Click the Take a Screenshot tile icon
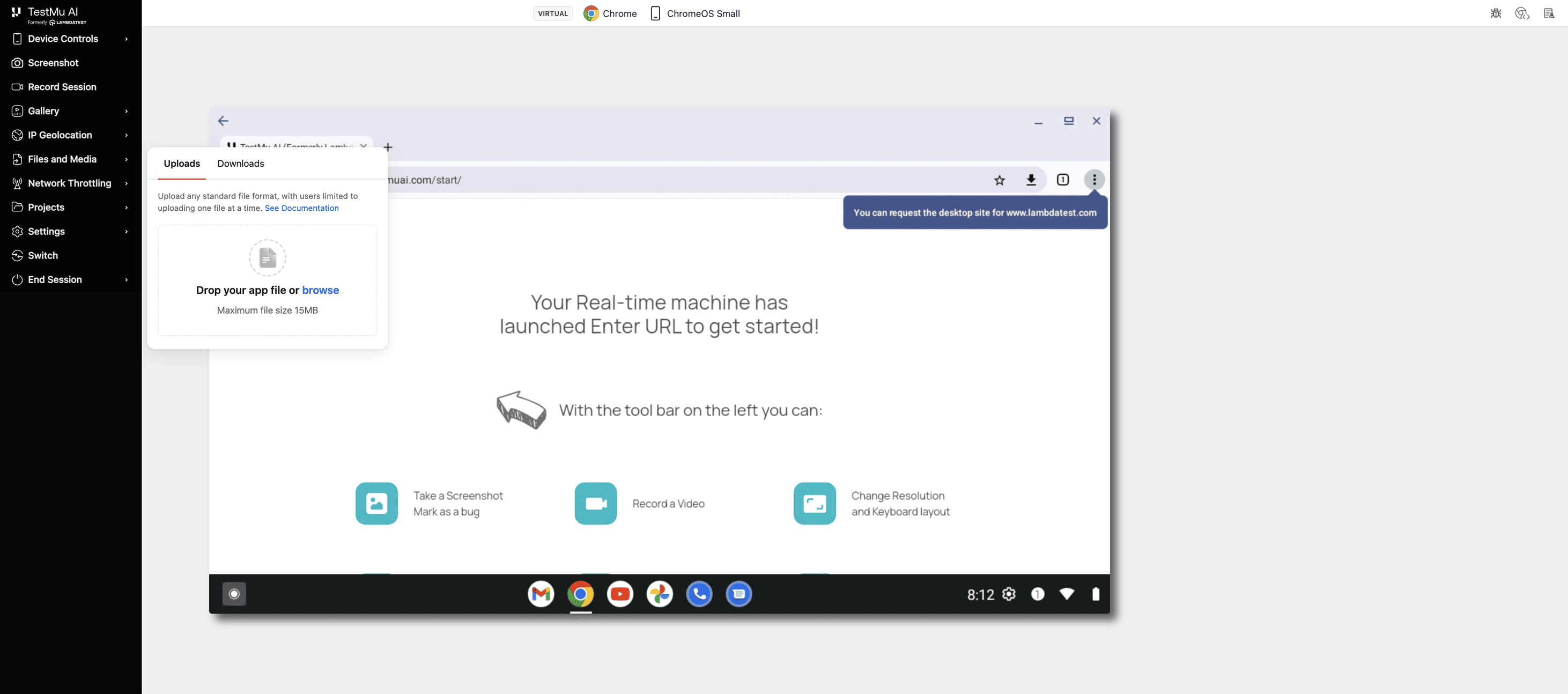Viewport: 1568px width, 694px height. point(376,504)
